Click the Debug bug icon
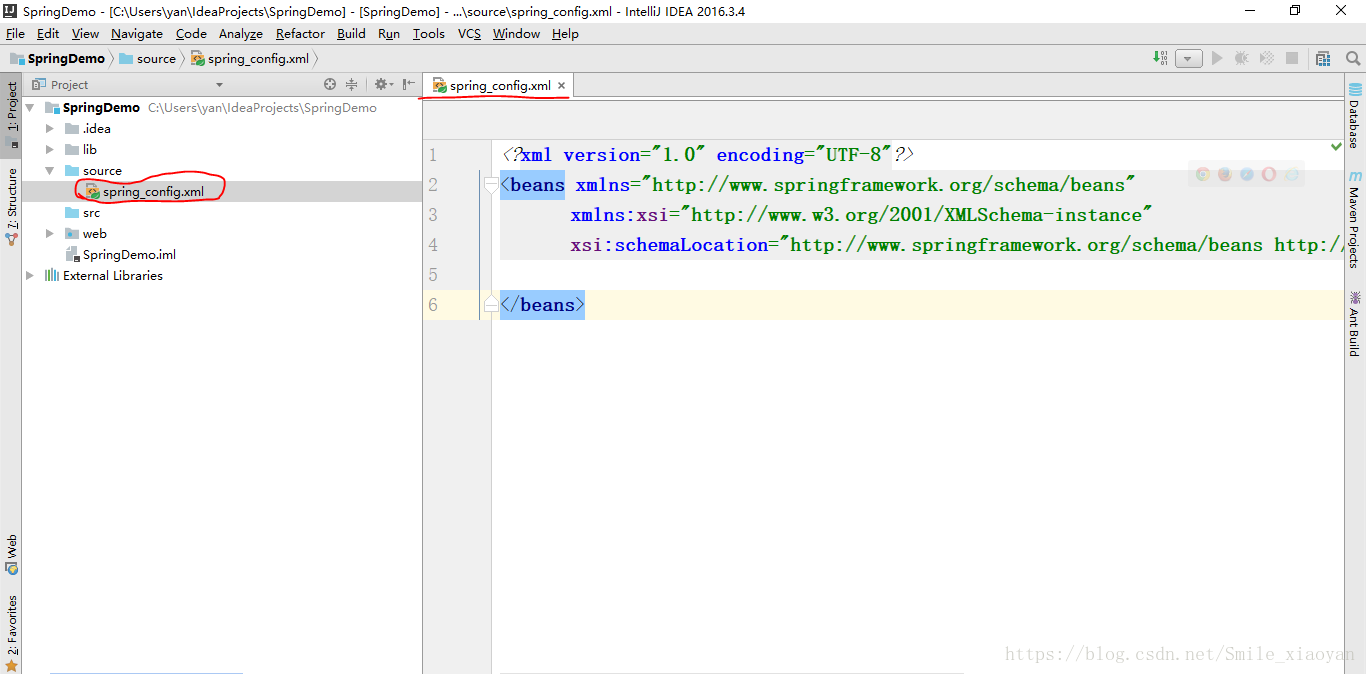The width and height of the screenshot is (1366, 674). click(x=1242, y=58)
